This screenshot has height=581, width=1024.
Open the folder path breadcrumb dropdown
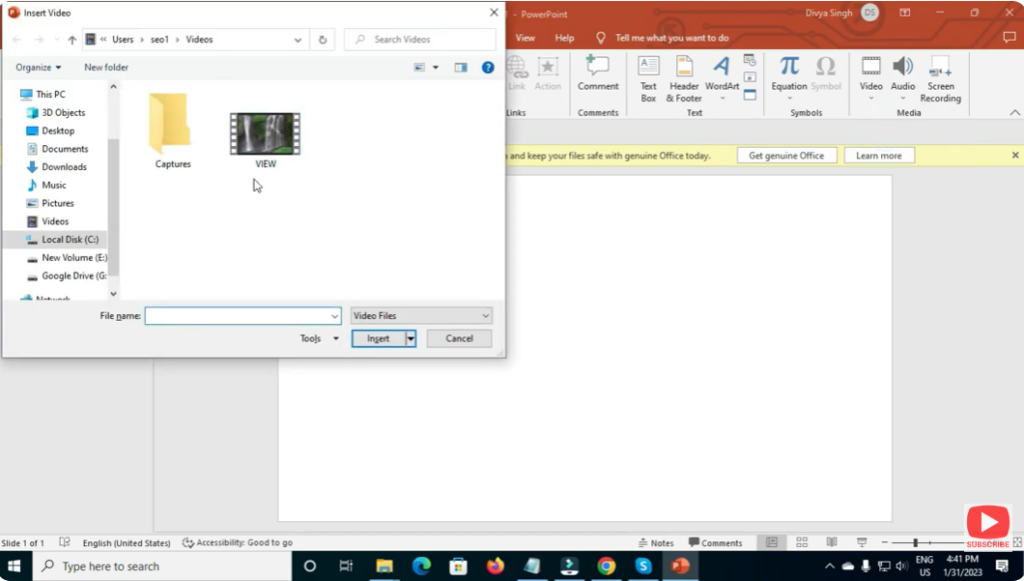coord(298,39)
